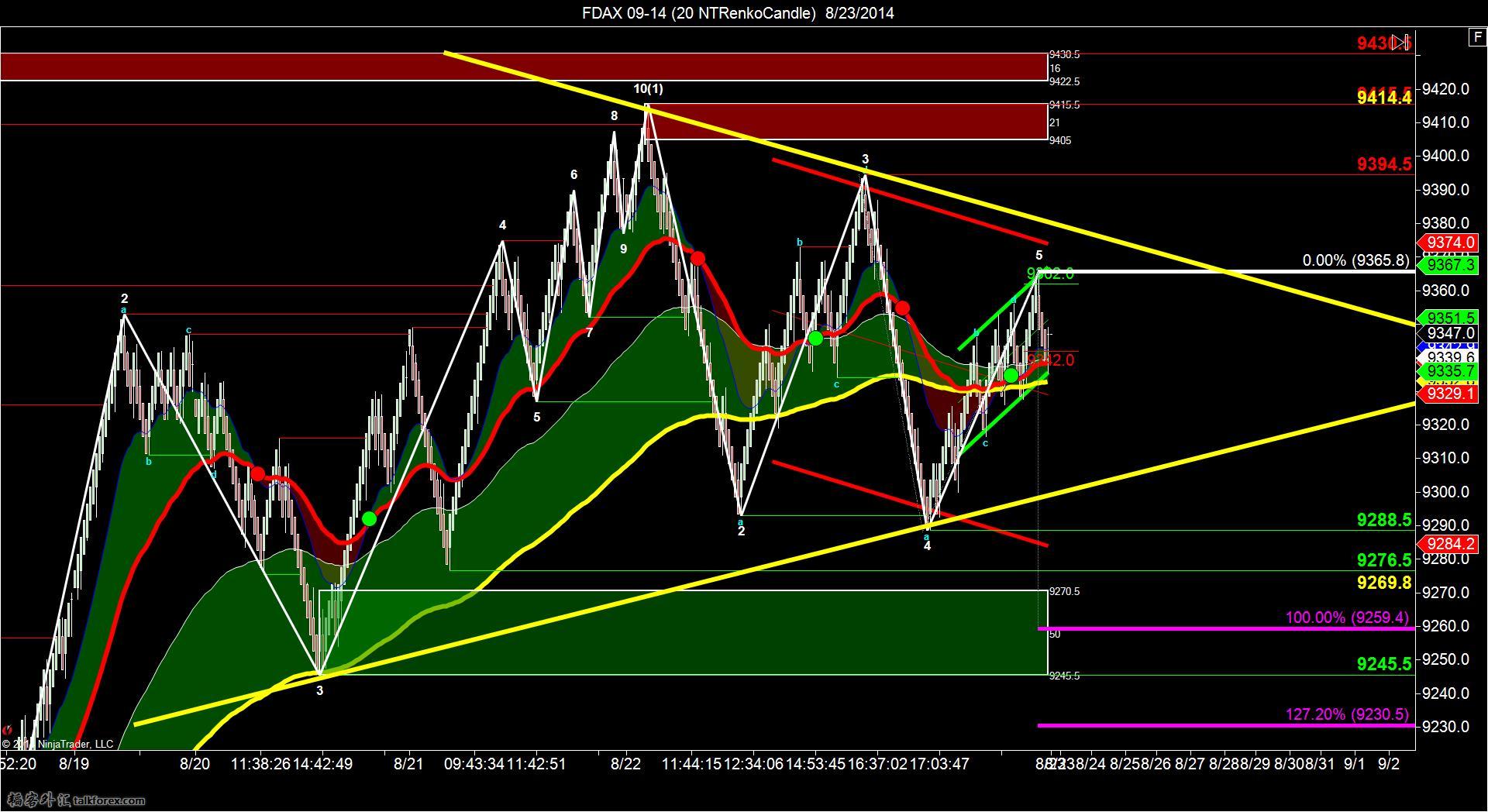Select the green 9351.5 price marker
The width and height of the screenshot is (1488, 812).
(1447, 318)
